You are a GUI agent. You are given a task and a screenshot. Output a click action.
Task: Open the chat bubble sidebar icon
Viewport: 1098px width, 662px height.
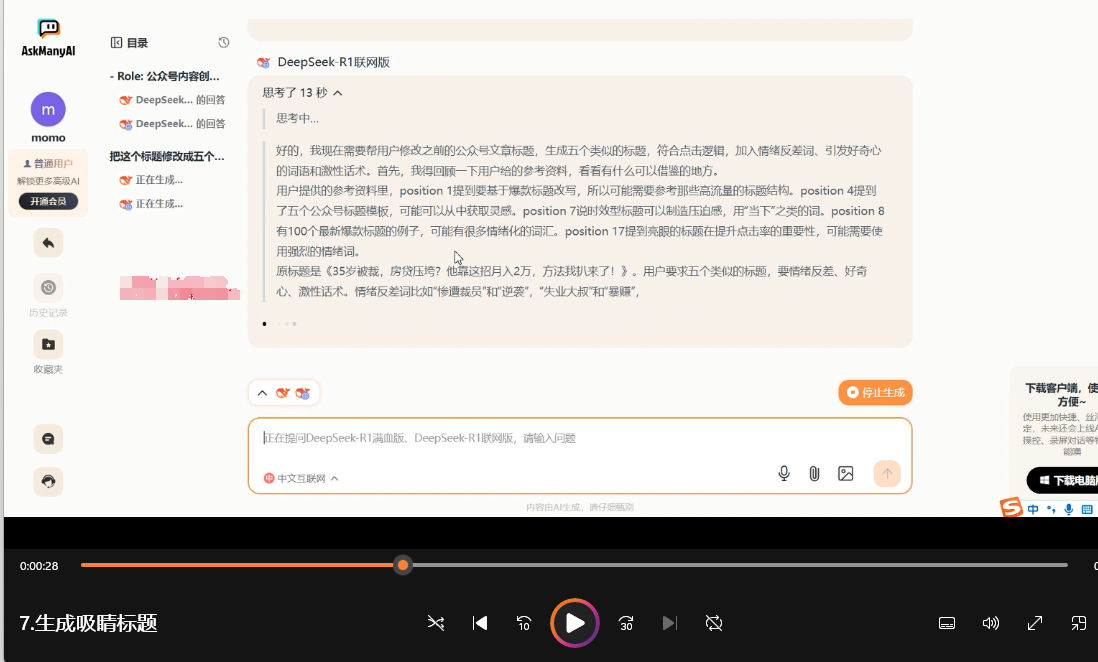(x=48, y=439)
